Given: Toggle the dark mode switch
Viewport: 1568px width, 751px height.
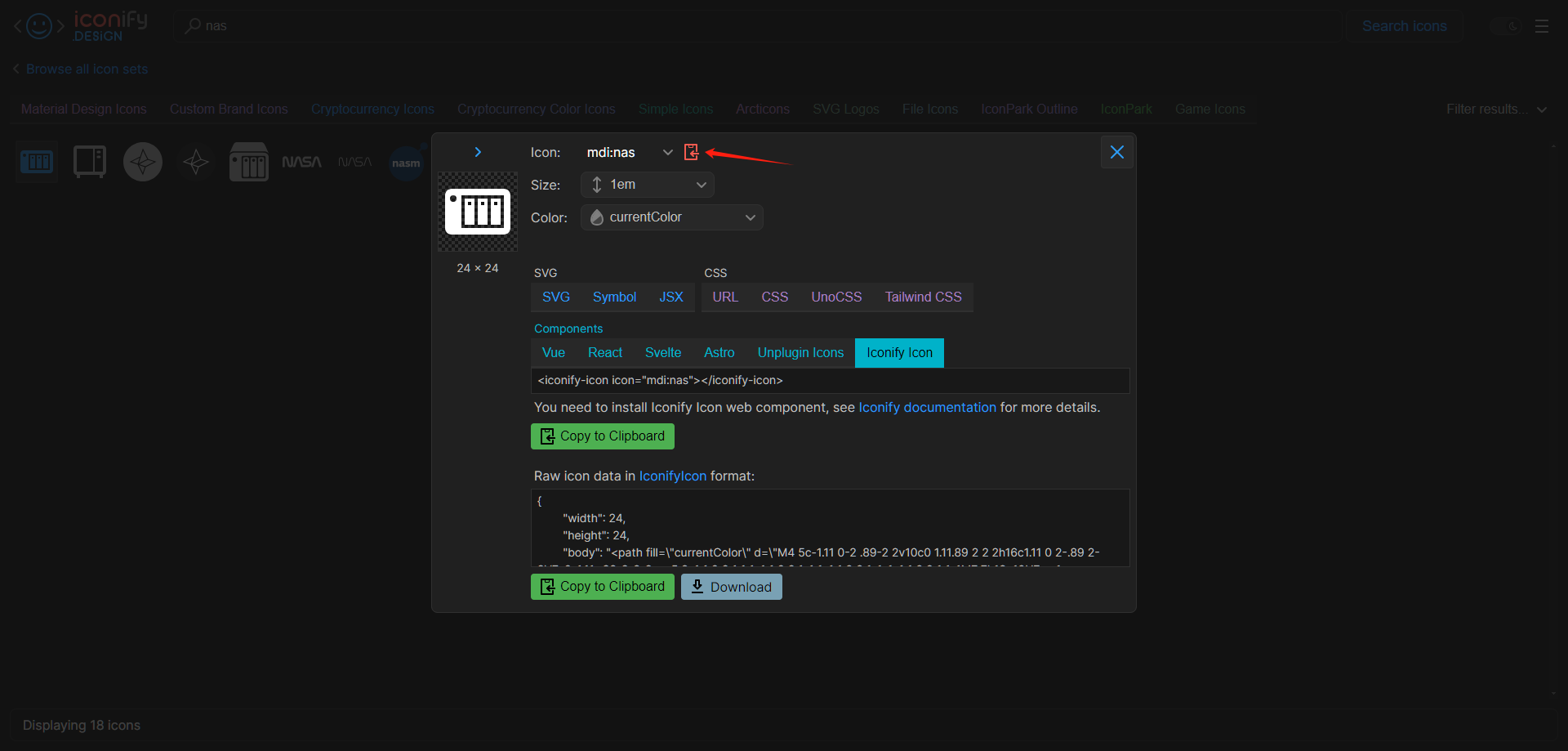Looking at the screenshot, I should pyautogui.click(x=1505, y=26).
